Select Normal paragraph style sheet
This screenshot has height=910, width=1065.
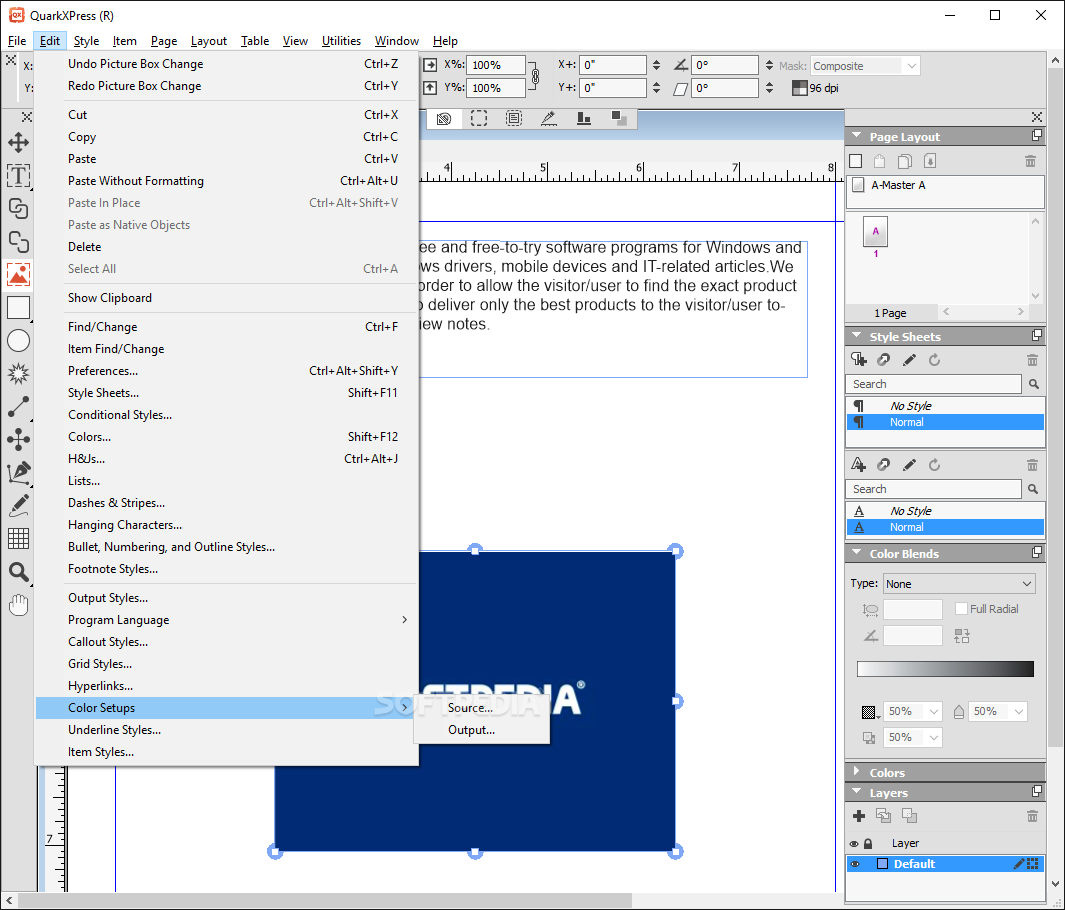coord(945,422)
